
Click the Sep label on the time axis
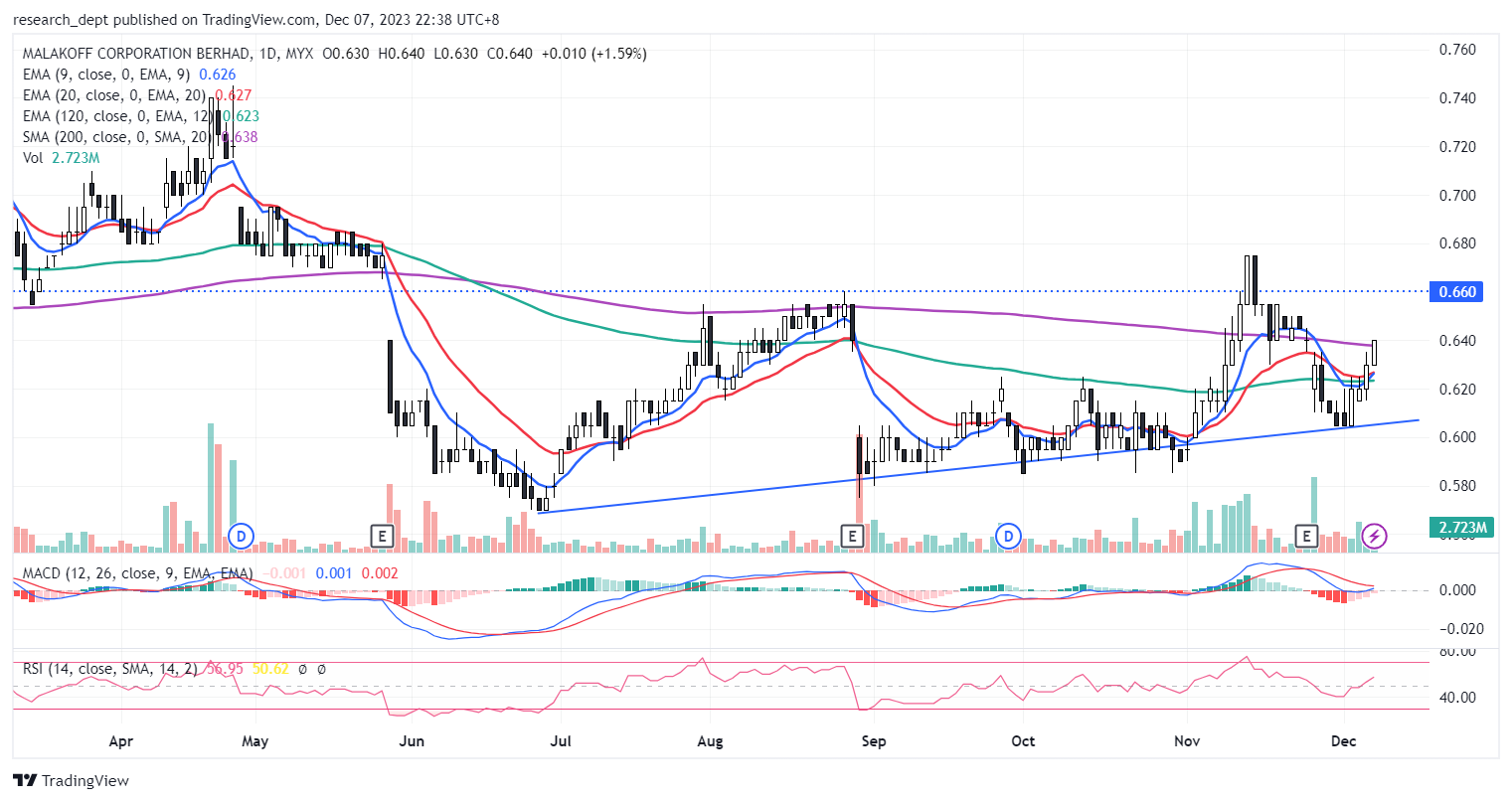pyautogui.click(x=873, y=741)
